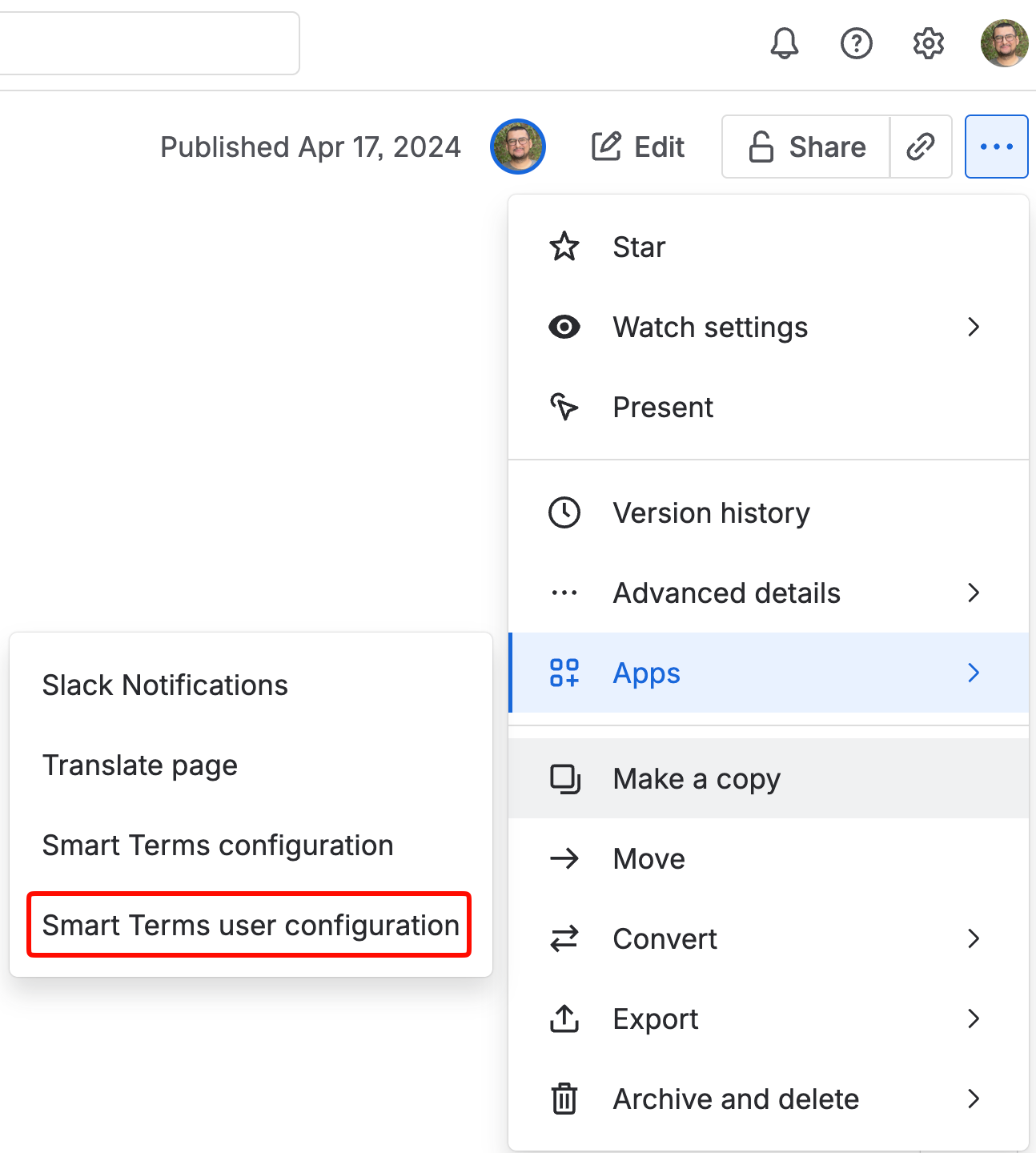Expand the Advanced details chevron

[x=973, y=593]
